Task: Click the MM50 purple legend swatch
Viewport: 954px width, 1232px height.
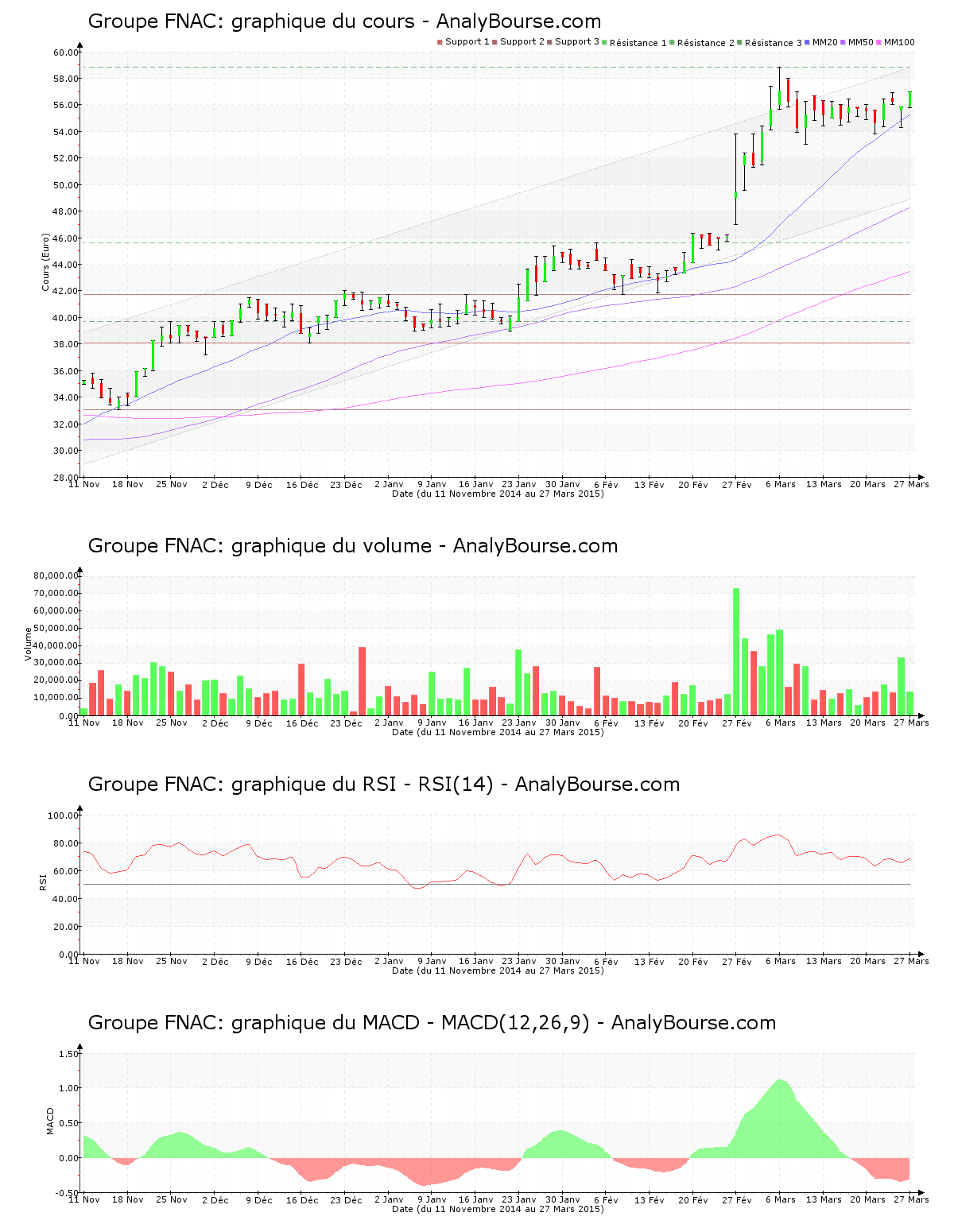Action: (x=843, y=42)
